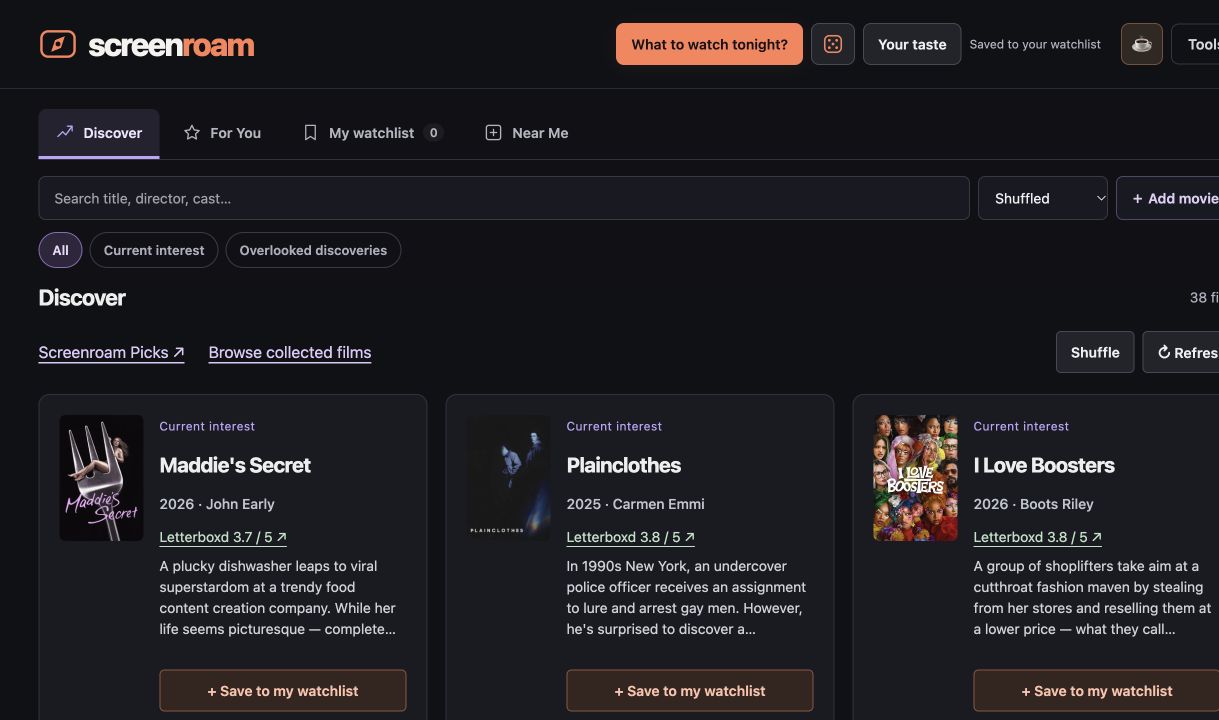The height and width of the screenshot is (720, 1219).
Task: Click the search title, director, cast field
Action: [x=504, y=198]
